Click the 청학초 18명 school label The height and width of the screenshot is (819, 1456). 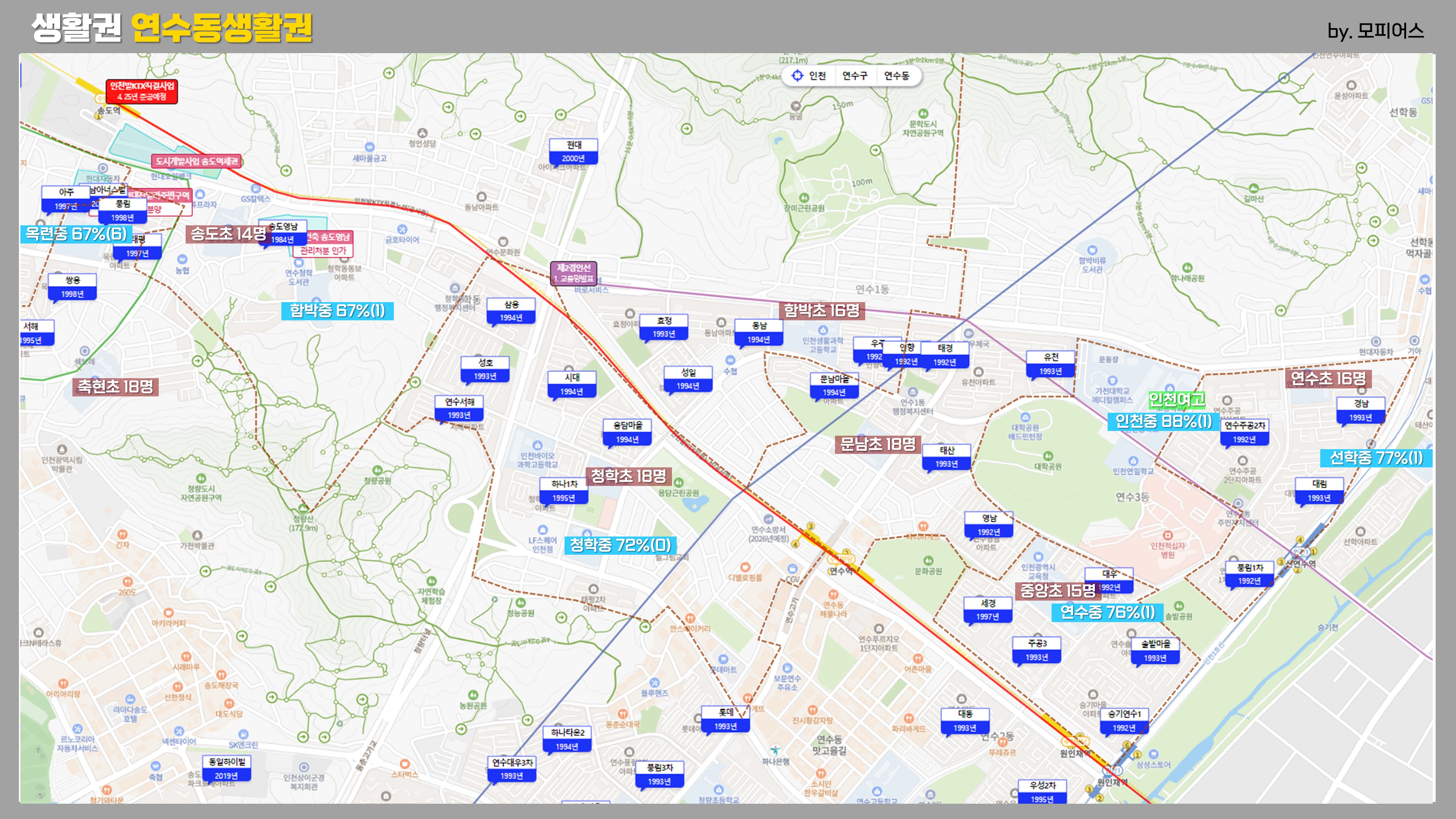coord(628,476)
